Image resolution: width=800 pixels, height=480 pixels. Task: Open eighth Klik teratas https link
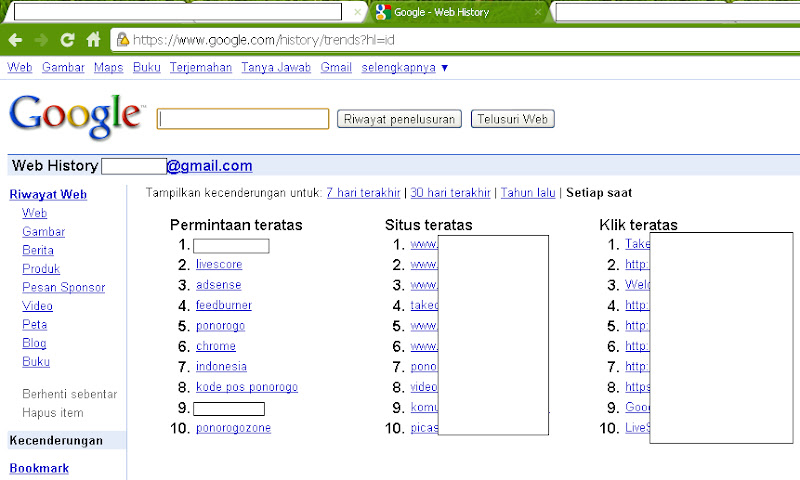(x=637, y=387)
